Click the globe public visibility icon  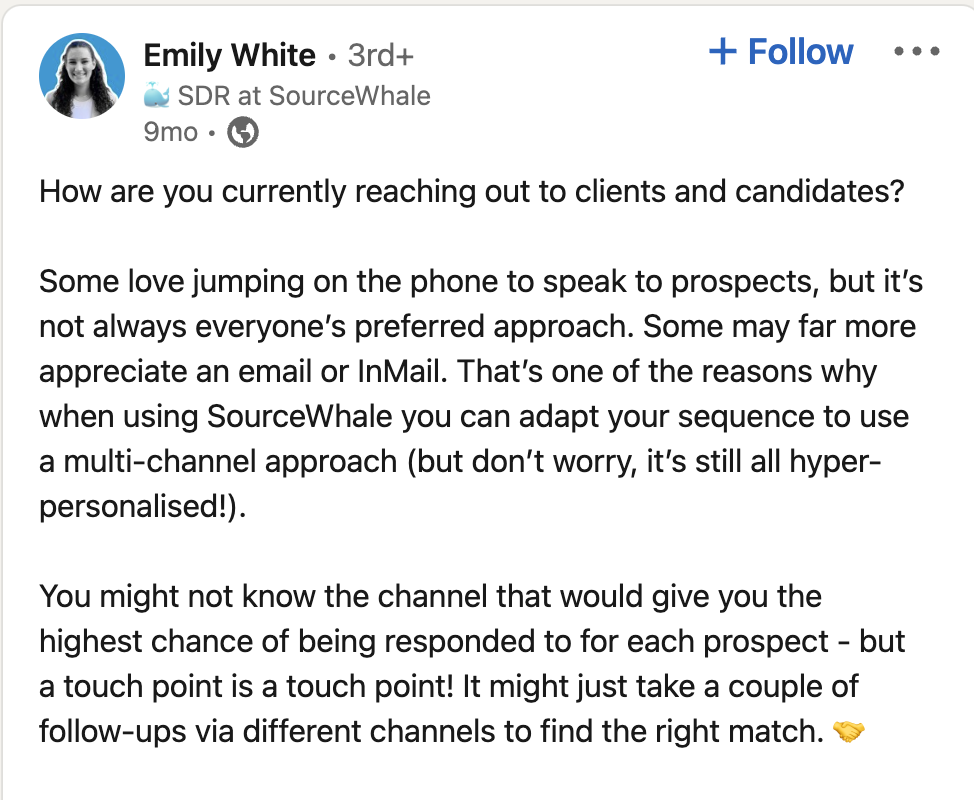(243, 132)
